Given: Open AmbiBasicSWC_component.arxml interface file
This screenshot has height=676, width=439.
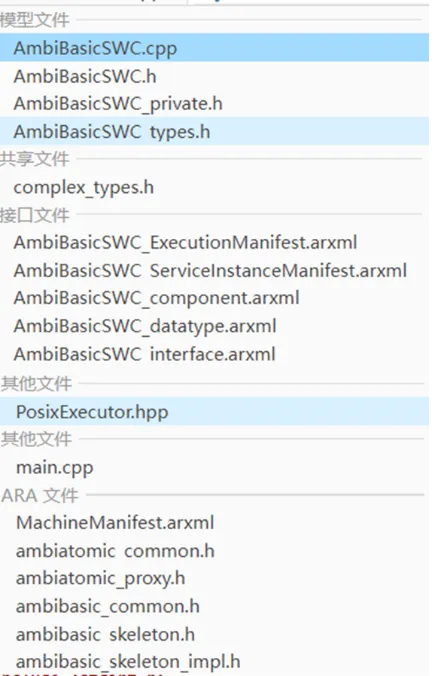Looking at the screenshot, I should point(214,298).
